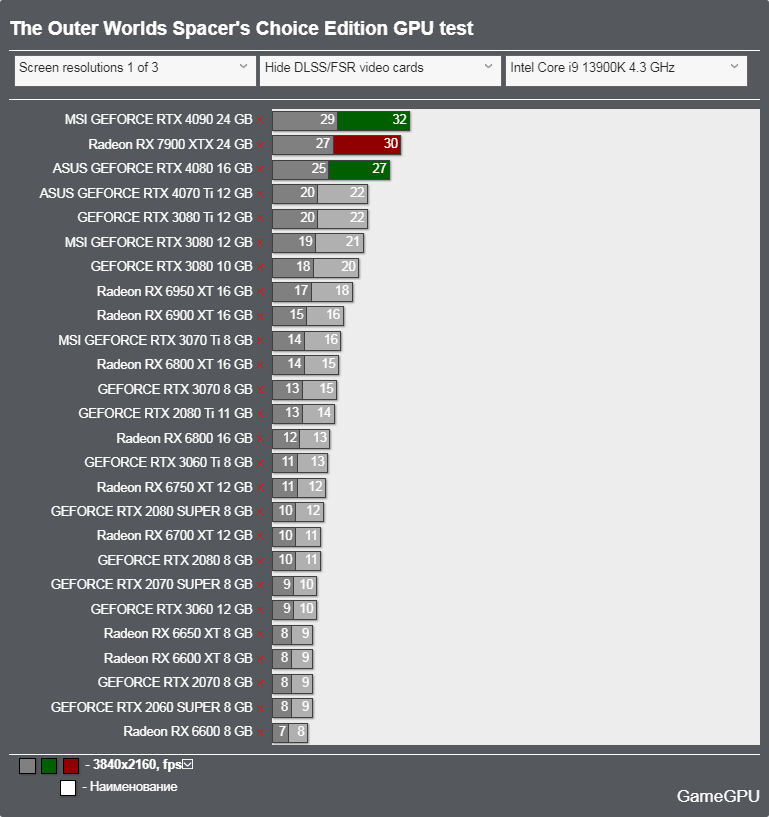
Task: Click the MSI GEFORCE RTX 3070 Ti 8 GB label
Action: tap(155, 340)
